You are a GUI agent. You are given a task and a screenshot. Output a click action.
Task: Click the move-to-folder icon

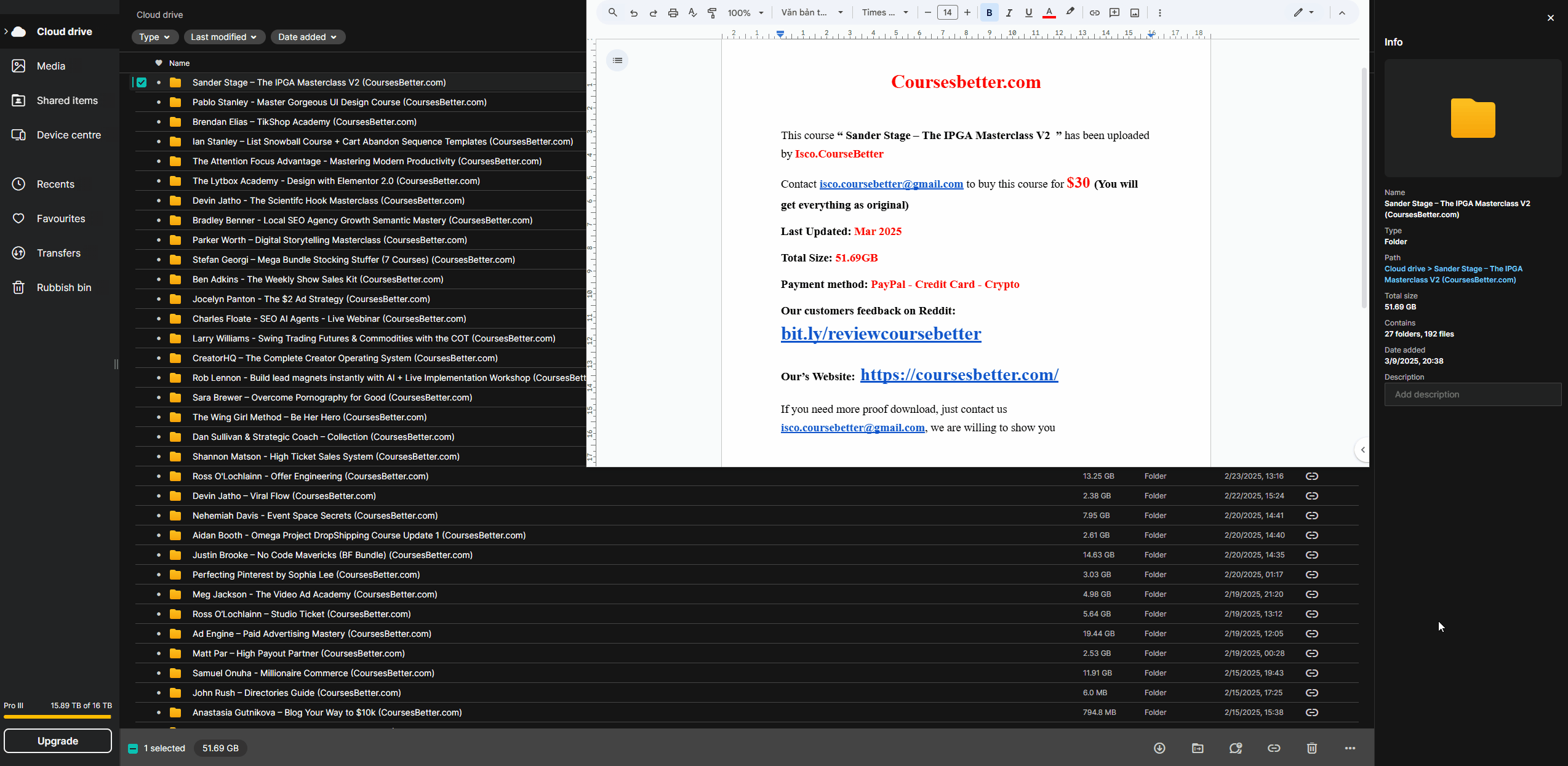coord(1198,748)
